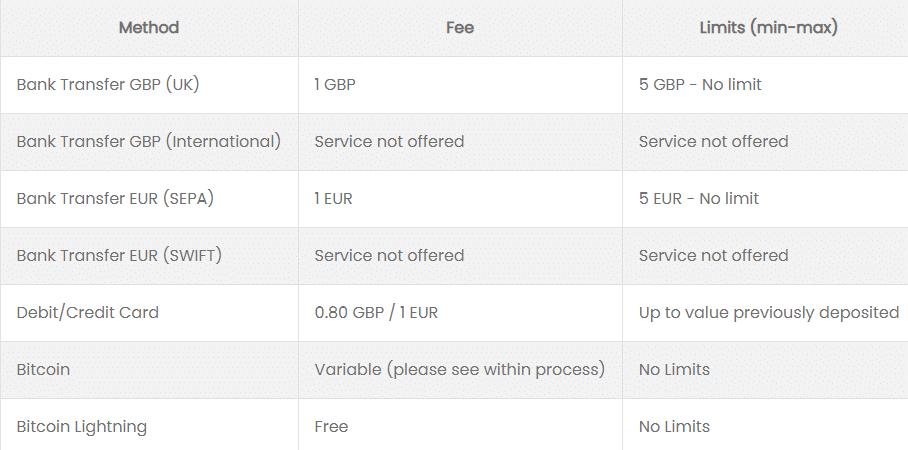Click the 1 EUR fee for SEPA
Viewport: 908px width, 450px height.
333,199
